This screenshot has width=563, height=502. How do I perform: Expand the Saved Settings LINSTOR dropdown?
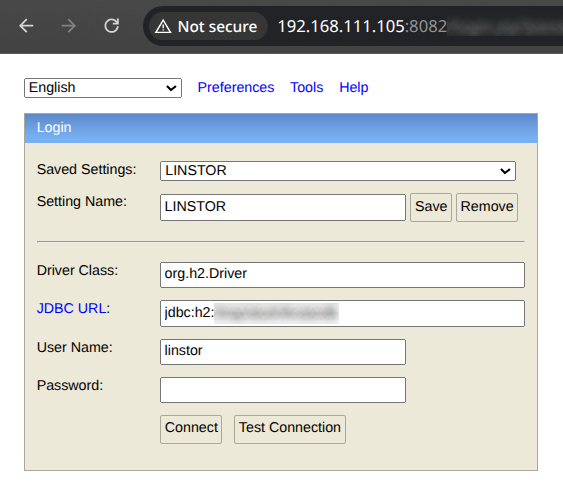[338, 171]
